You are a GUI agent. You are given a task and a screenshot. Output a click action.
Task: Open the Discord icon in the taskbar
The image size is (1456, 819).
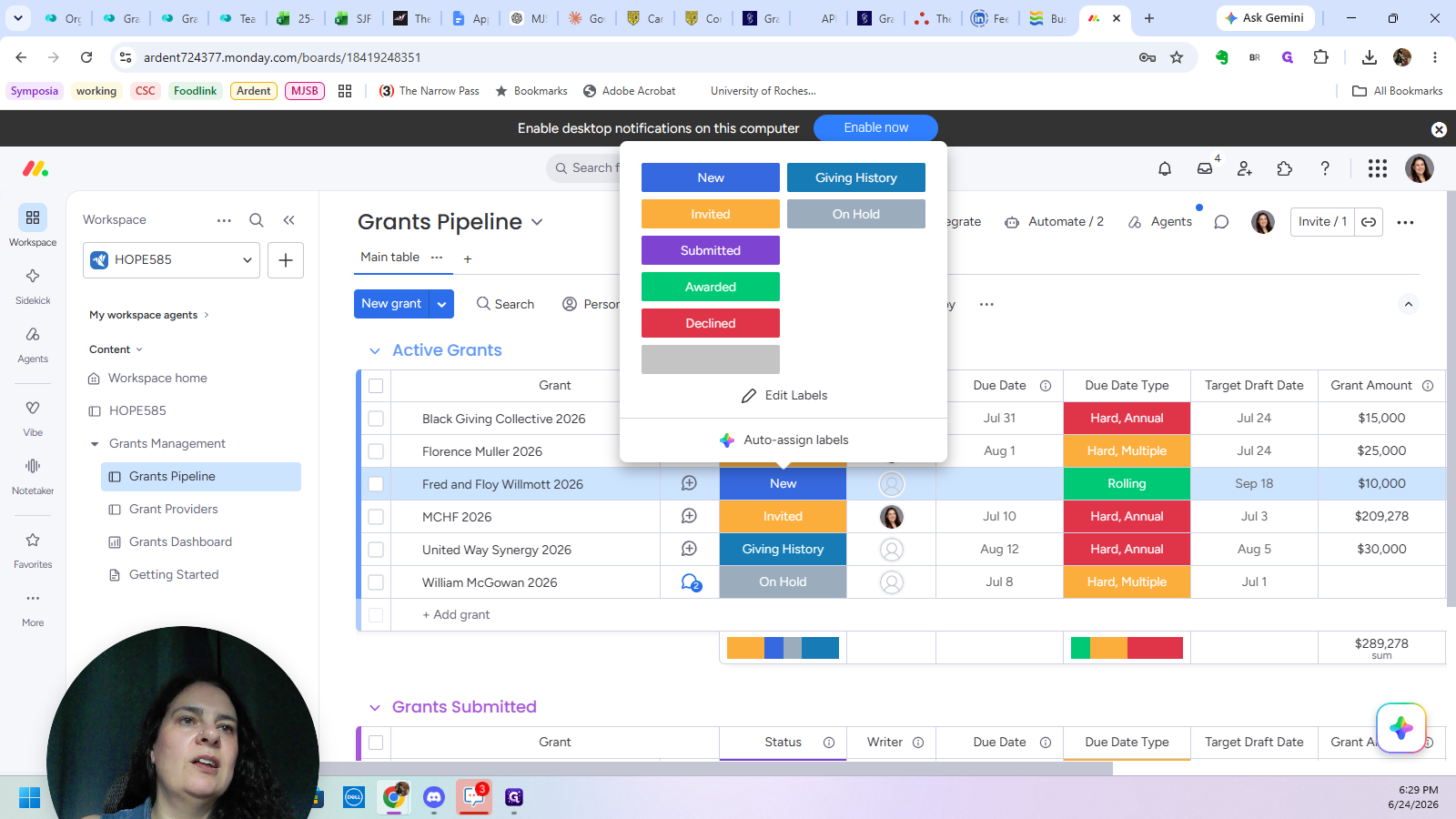point(434,797)
